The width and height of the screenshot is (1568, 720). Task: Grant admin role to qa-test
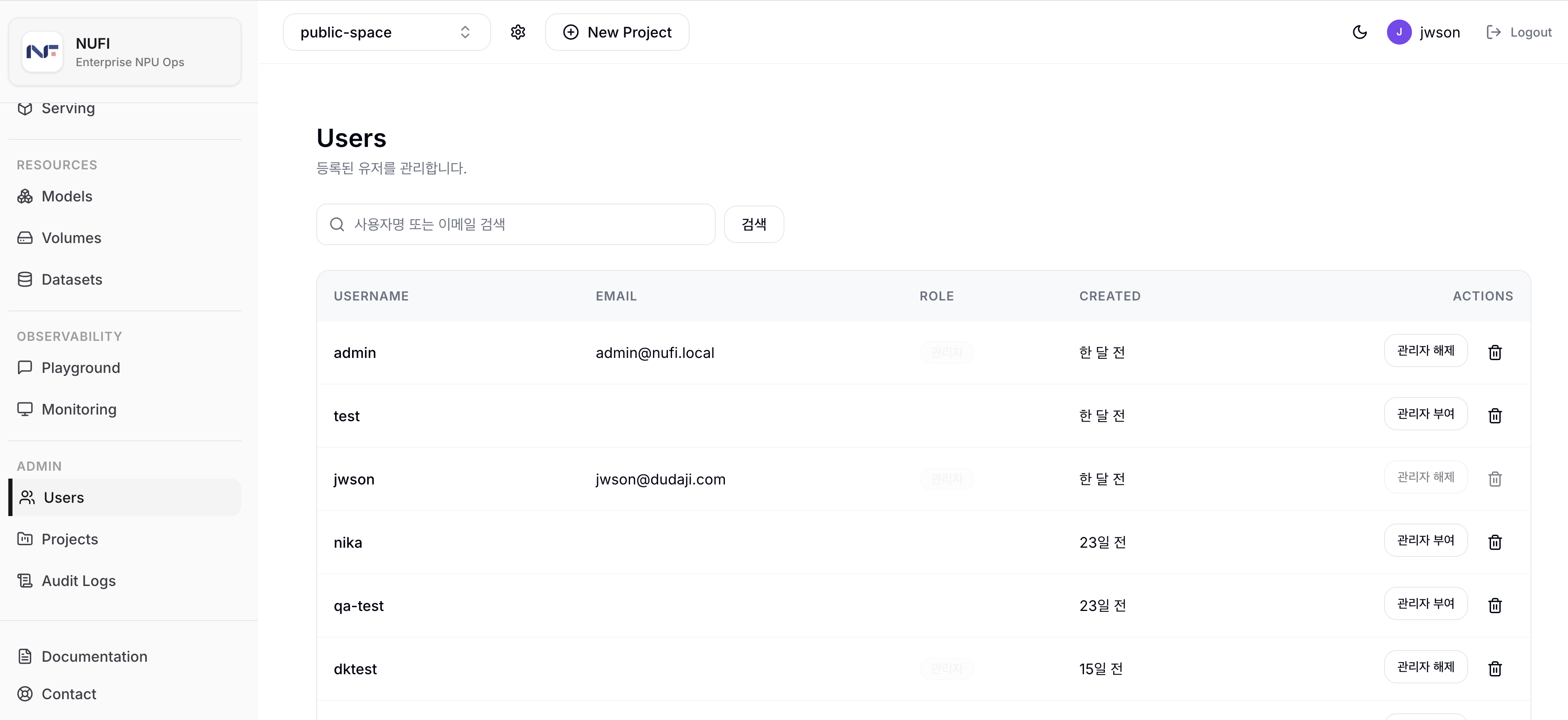(x=1426, y=604)
